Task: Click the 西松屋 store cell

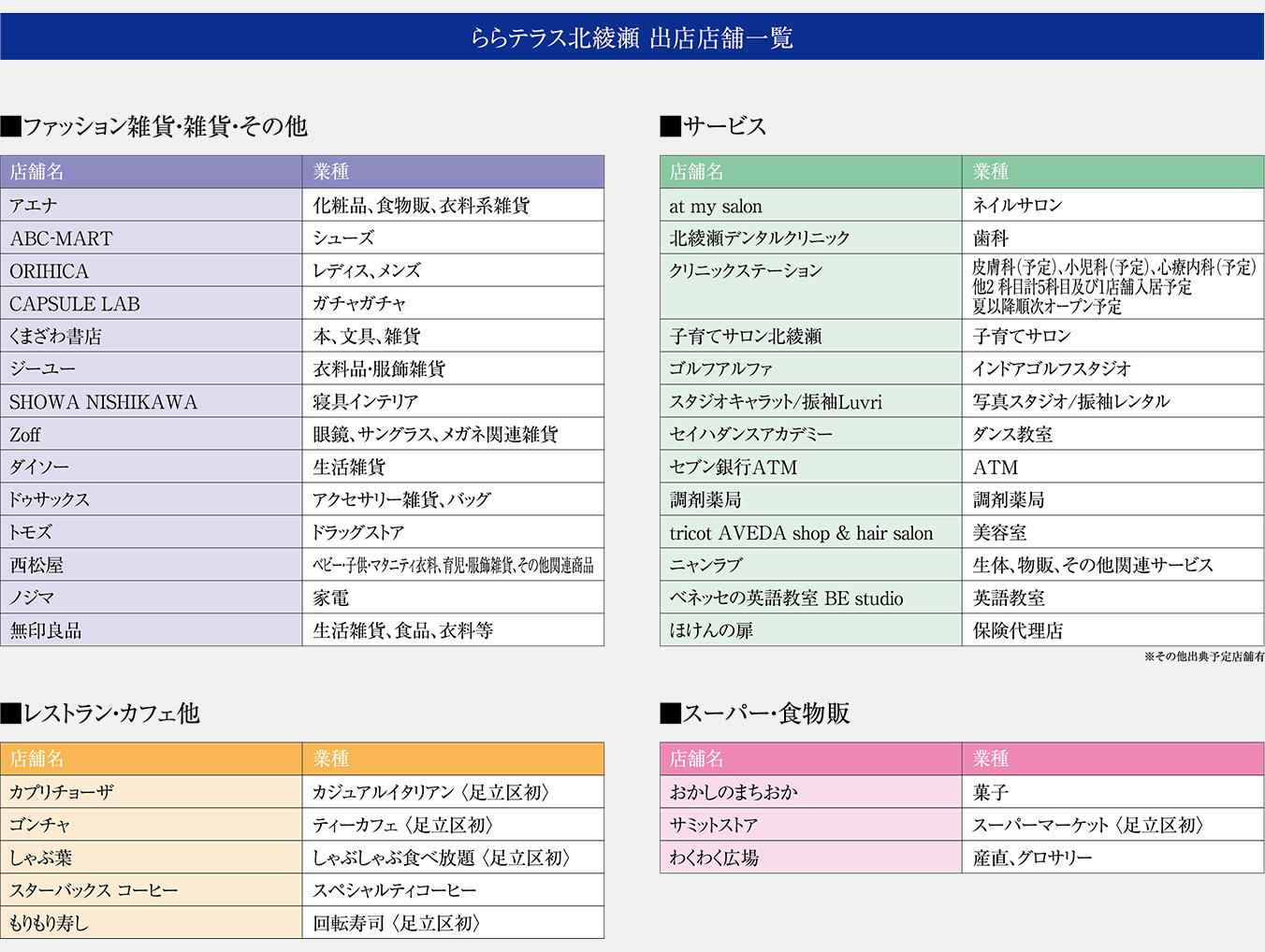Action: click(152, 565)
